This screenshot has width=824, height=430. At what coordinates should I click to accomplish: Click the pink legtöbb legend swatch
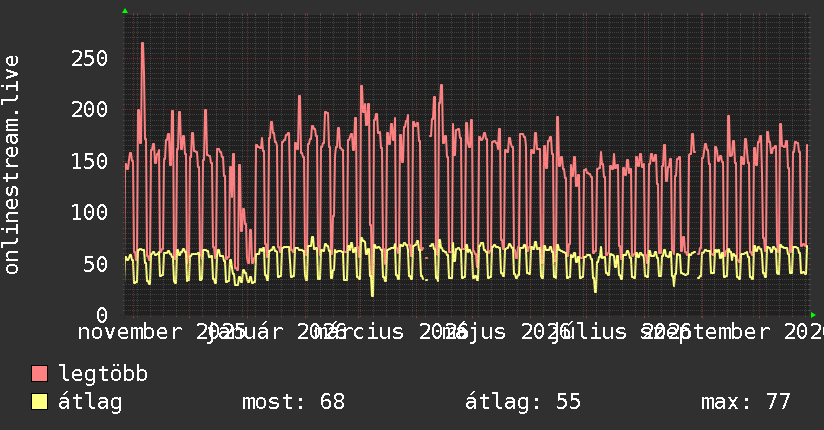click(x=39, y=374)
